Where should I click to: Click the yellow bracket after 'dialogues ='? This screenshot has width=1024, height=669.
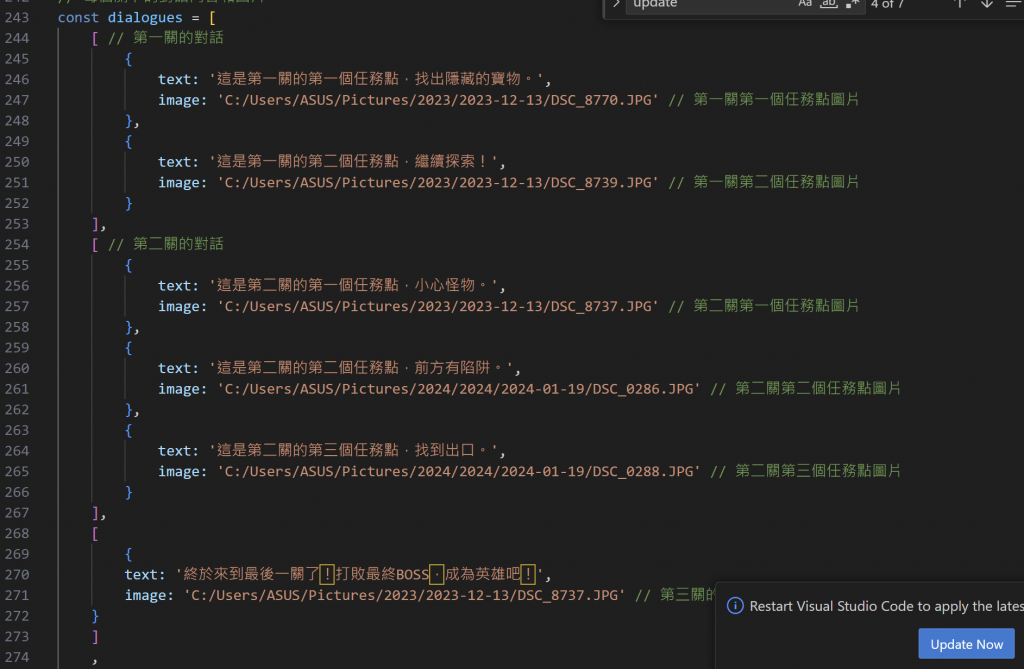(212, 18)
